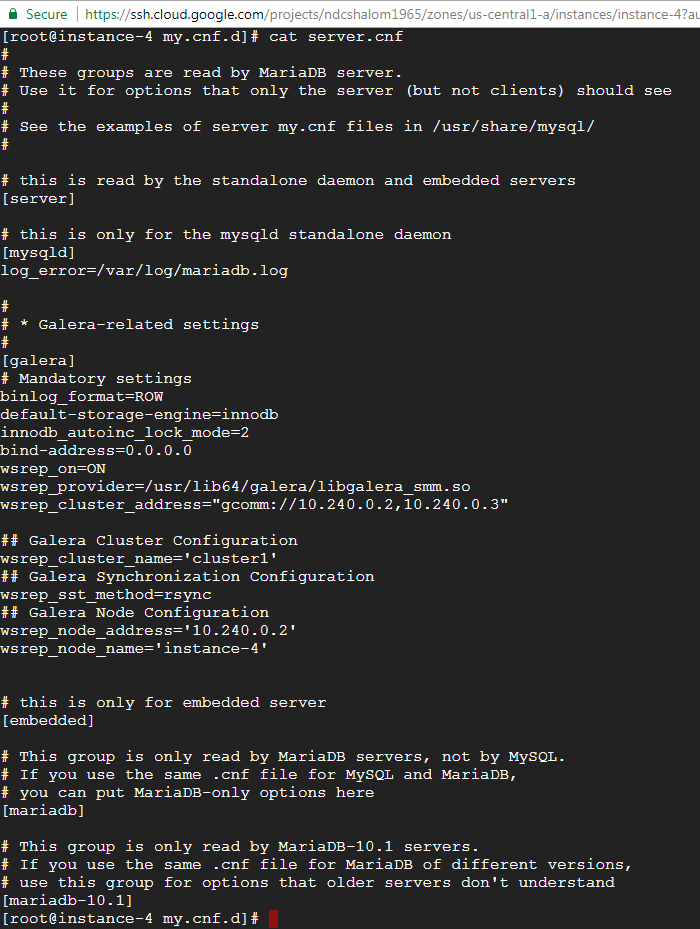700x929 pixels.
Task: Click the [mysqld] section header
Action: click(39, 253)
